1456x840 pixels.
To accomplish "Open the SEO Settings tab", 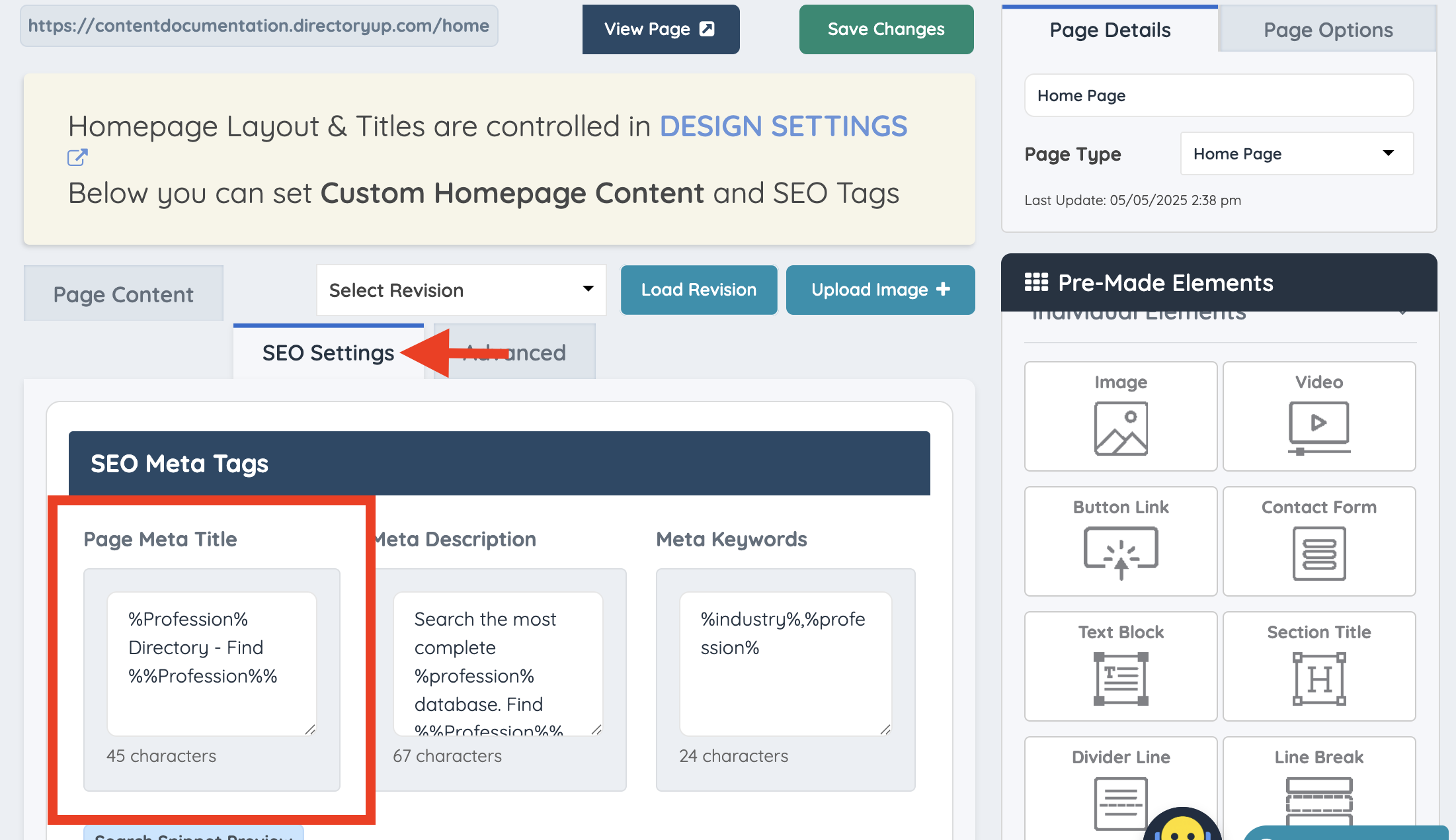I will tap(328, 353).
